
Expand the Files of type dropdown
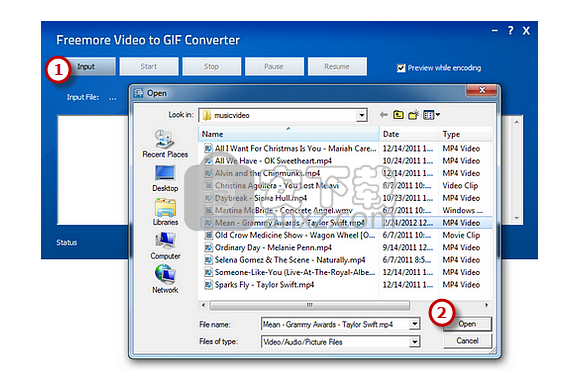point(414,341)
